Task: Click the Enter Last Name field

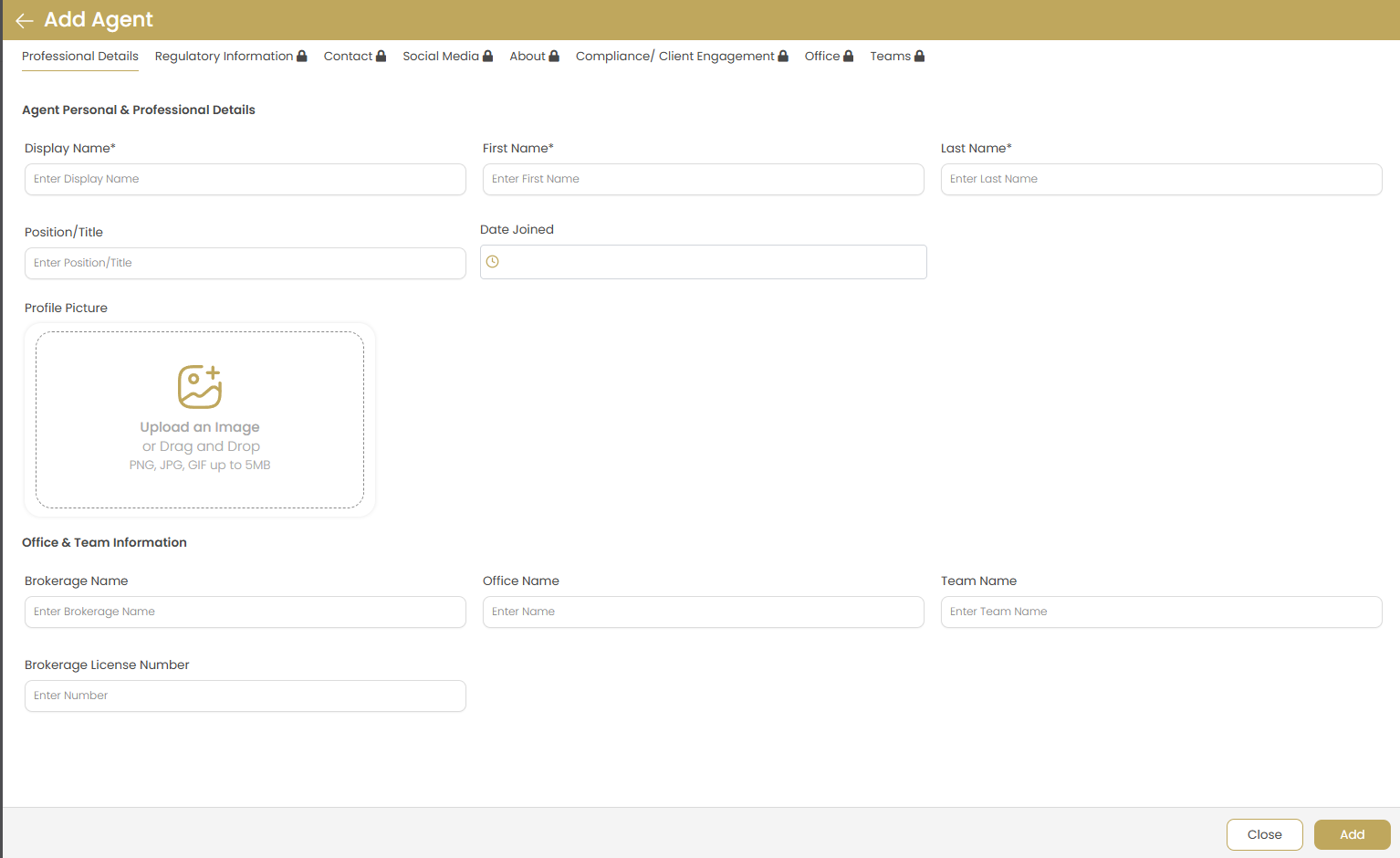Action: 1161,179
